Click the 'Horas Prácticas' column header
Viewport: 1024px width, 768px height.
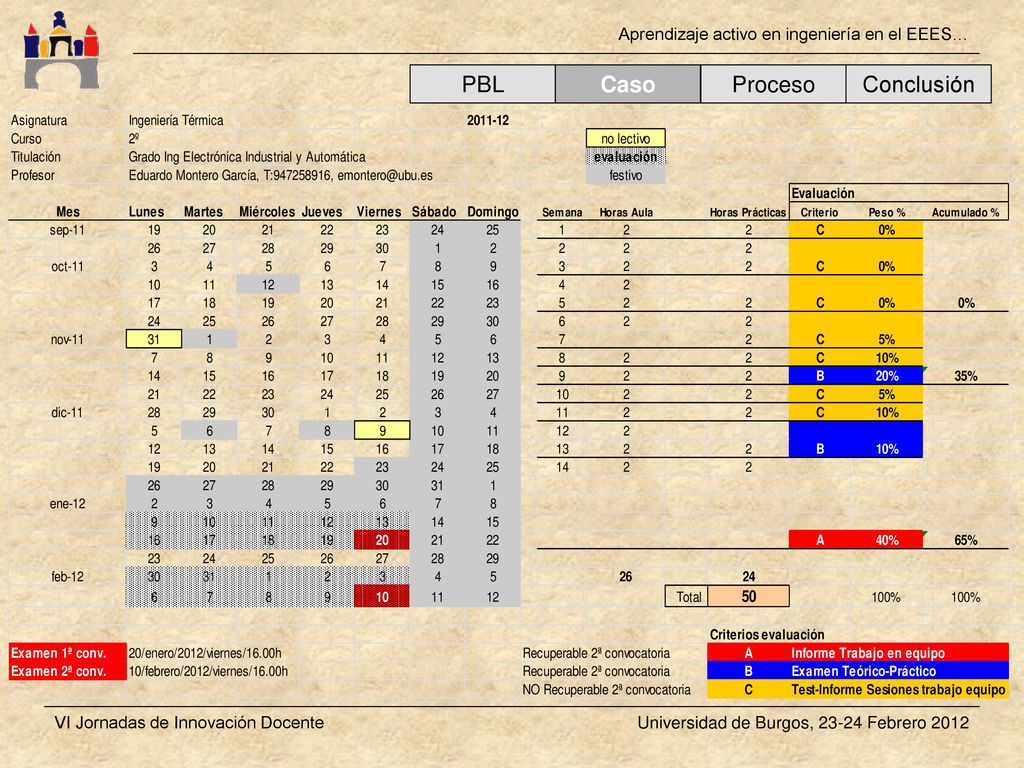[748, 212]
